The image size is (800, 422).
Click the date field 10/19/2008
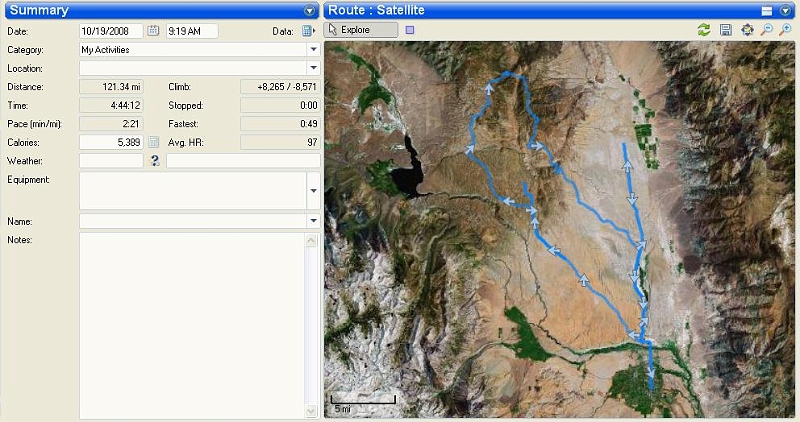pos(111,31)
